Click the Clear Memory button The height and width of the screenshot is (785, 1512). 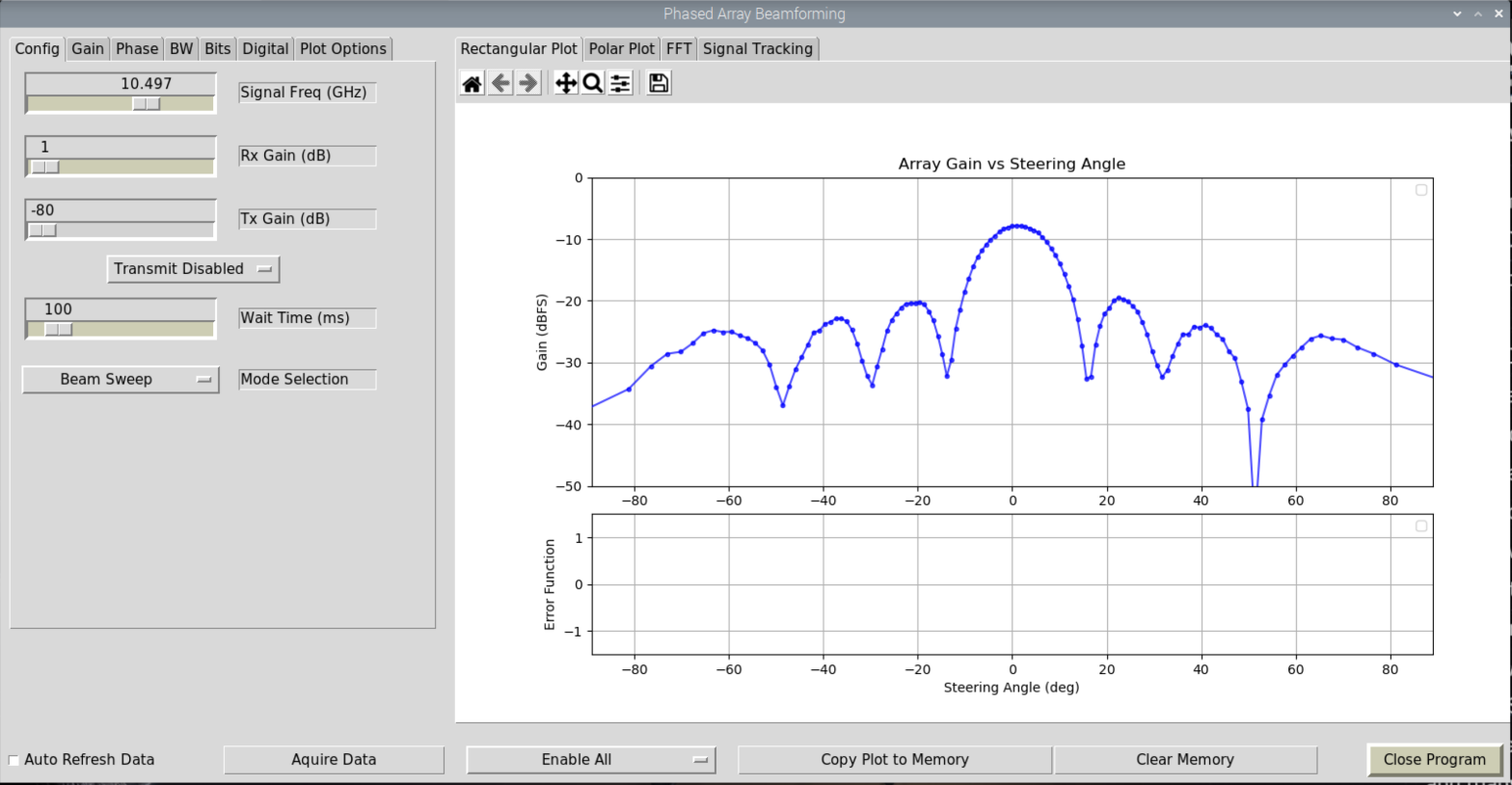pyautogui.click(x=1184, y=760)
